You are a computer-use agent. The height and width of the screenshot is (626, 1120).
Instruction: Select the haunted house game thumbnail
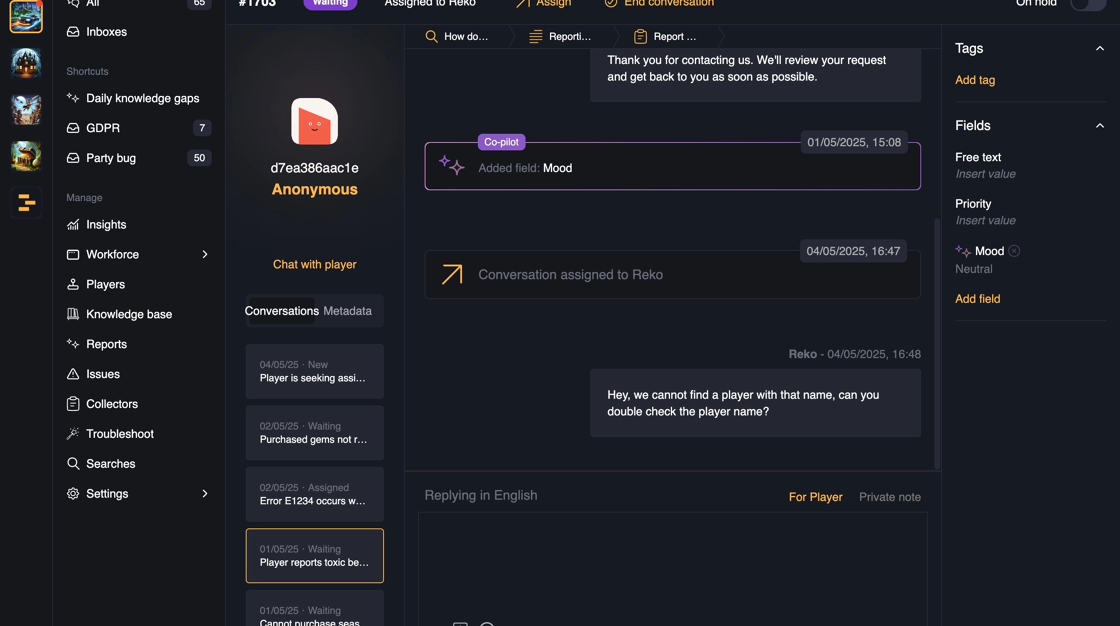[26, 64]
